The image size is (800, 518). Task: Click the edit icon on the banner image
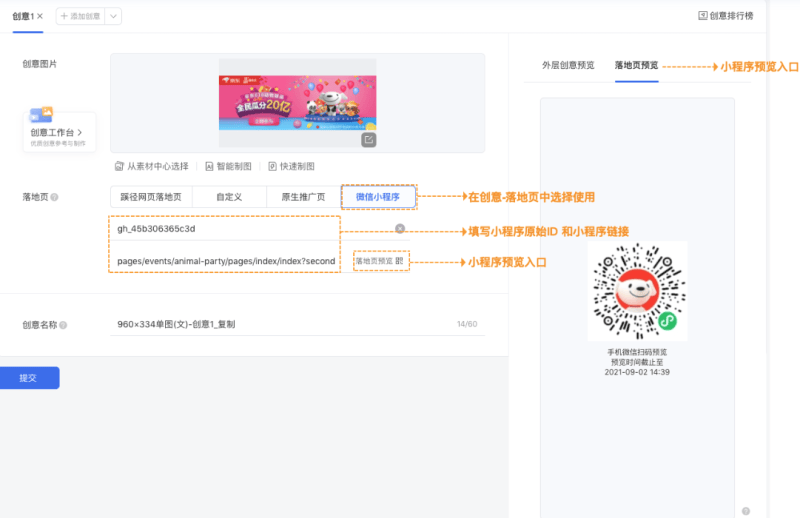pyautogui.click(x=368, y=139)
